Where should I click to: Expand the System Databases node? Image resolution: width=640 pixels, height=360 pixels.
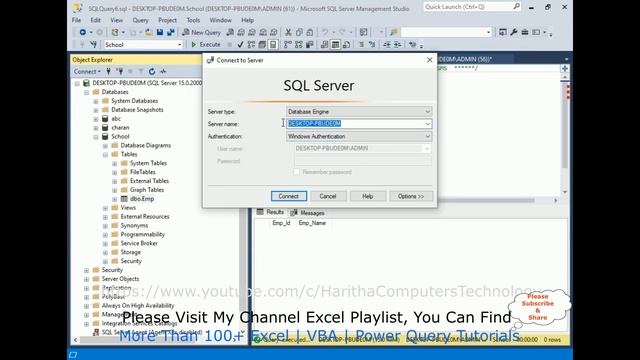pyautogui.click(x=96, y=101)
